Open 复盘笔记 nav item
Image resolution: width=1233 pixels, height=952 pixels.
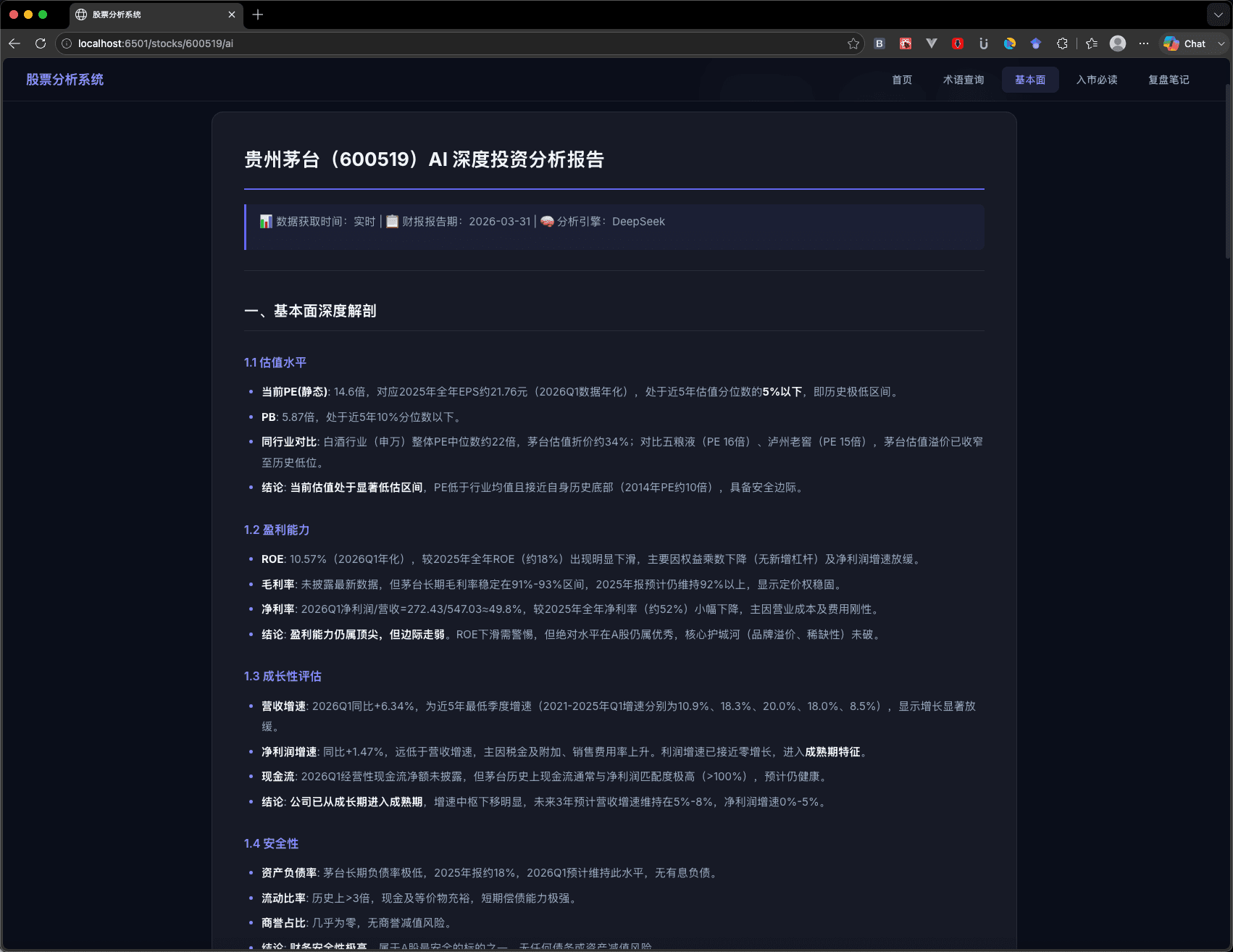(x=1169, y=80)
